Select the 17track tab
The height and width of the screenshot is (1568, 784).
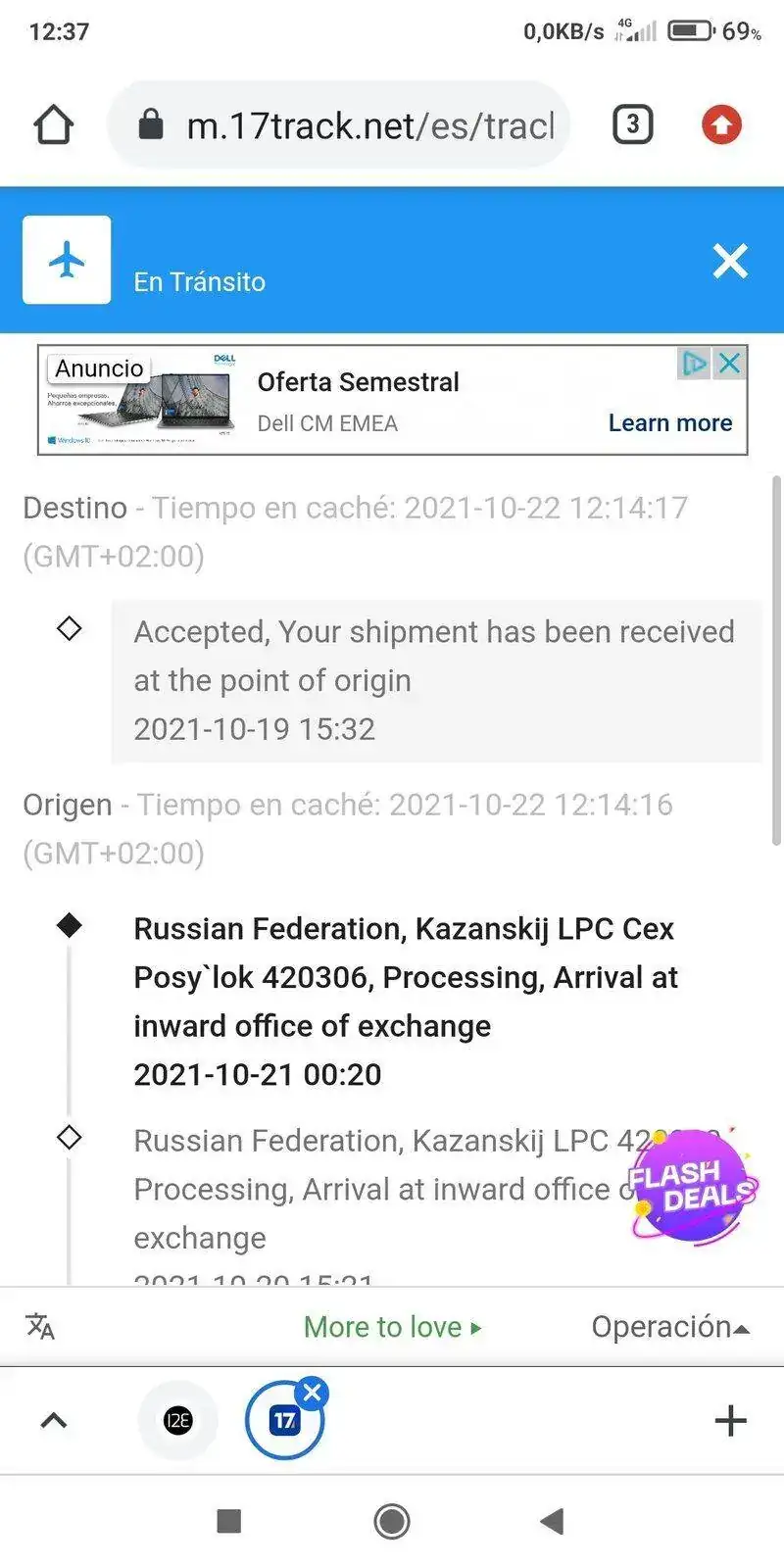click(283, 1422)
